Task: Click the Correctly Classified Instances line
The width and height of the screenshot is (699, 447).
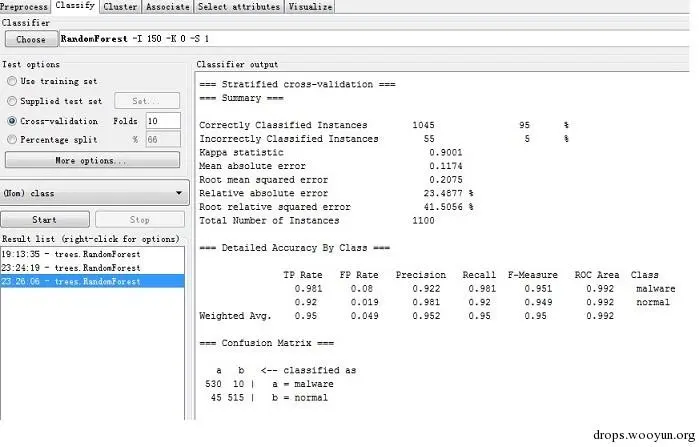Action: (x=384, y=125)
